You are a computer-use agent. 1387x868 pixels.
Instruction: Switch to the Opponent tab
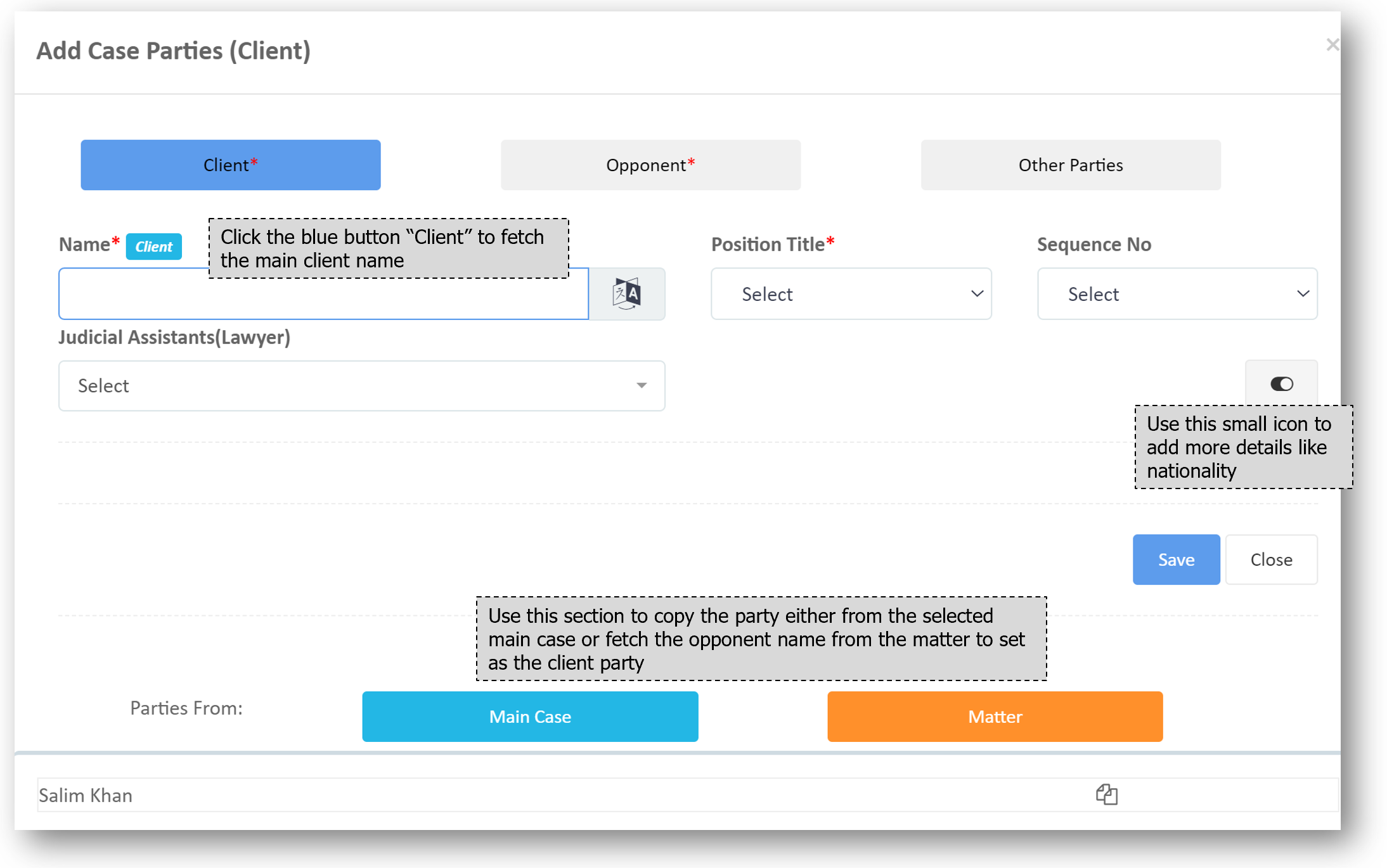(650, 165)
